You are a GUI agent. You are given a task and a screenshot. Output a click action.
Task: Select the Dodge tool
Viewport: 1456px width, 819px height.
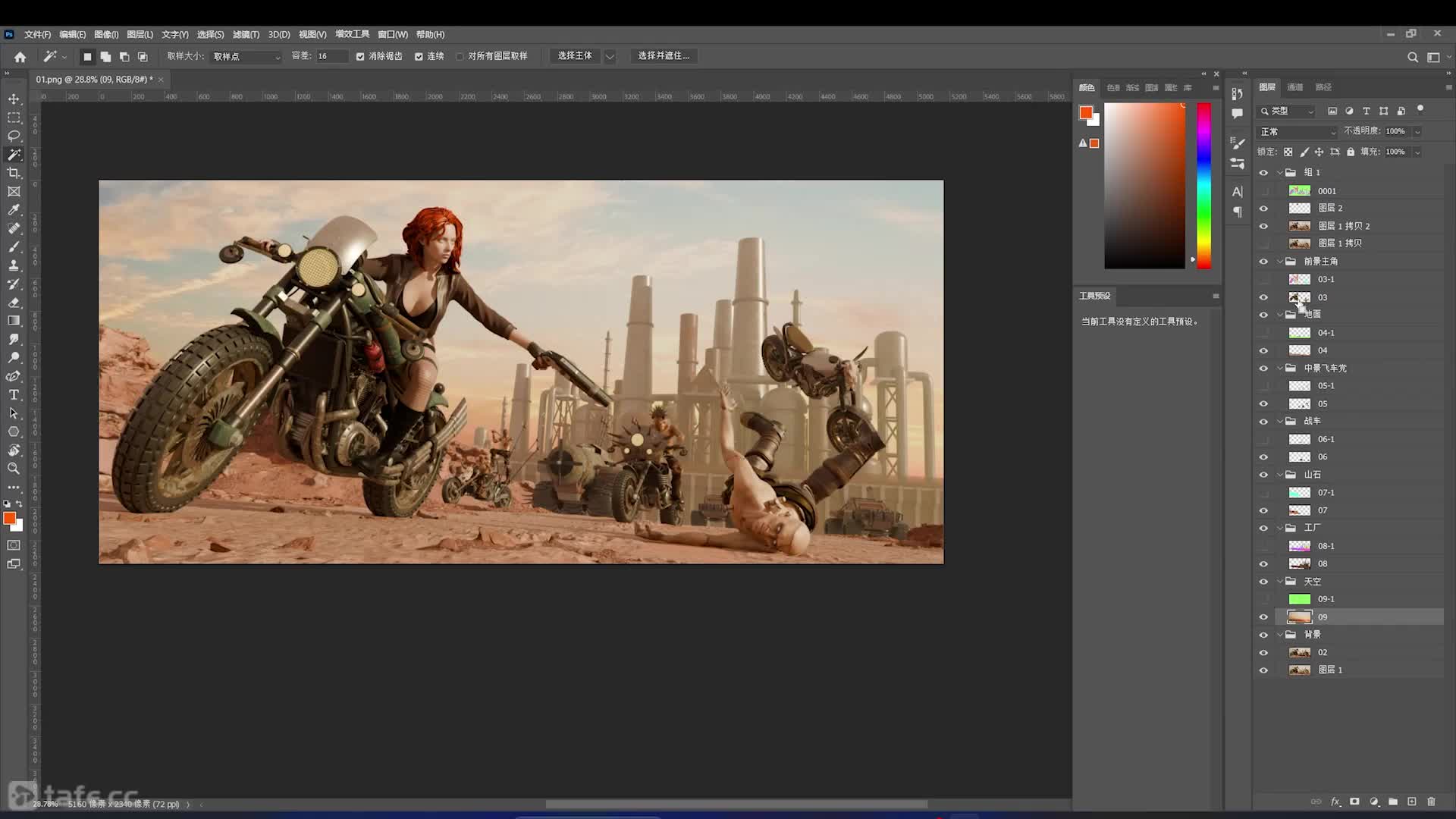point(14,358)
